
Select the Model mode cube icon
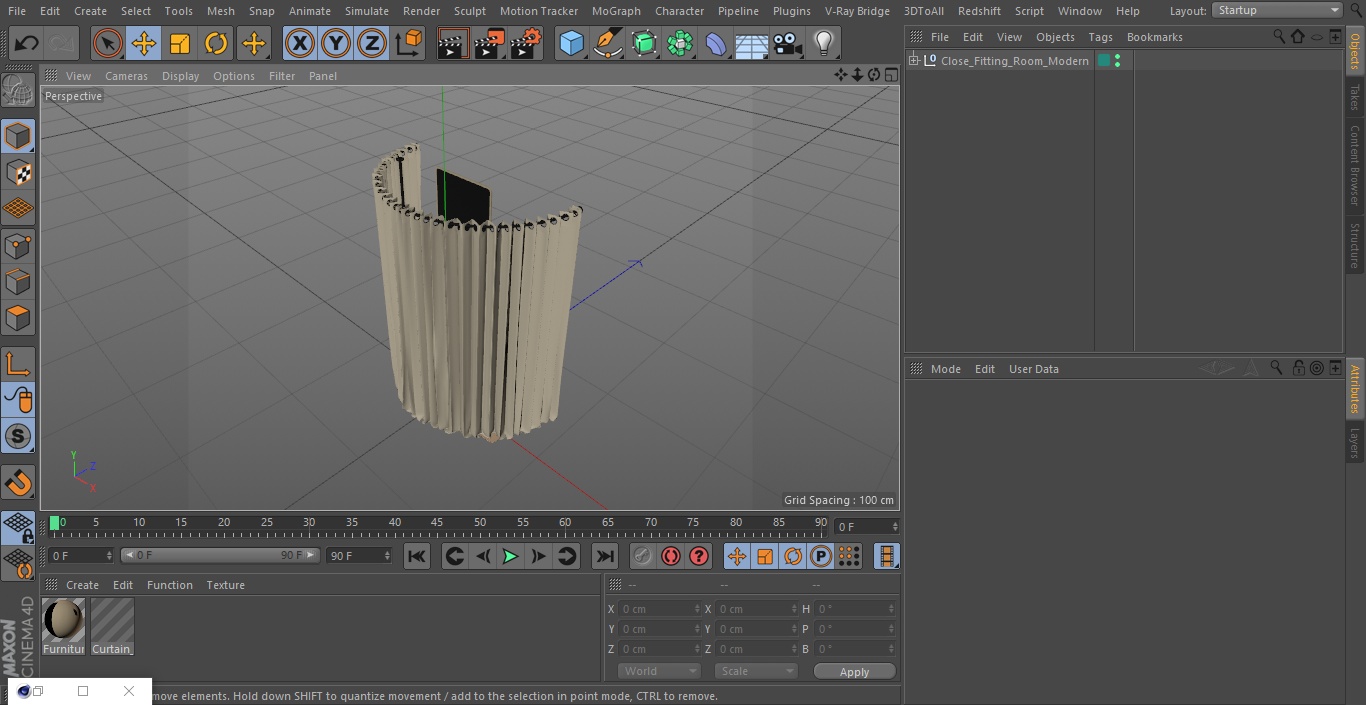click(x=18, y=136)
